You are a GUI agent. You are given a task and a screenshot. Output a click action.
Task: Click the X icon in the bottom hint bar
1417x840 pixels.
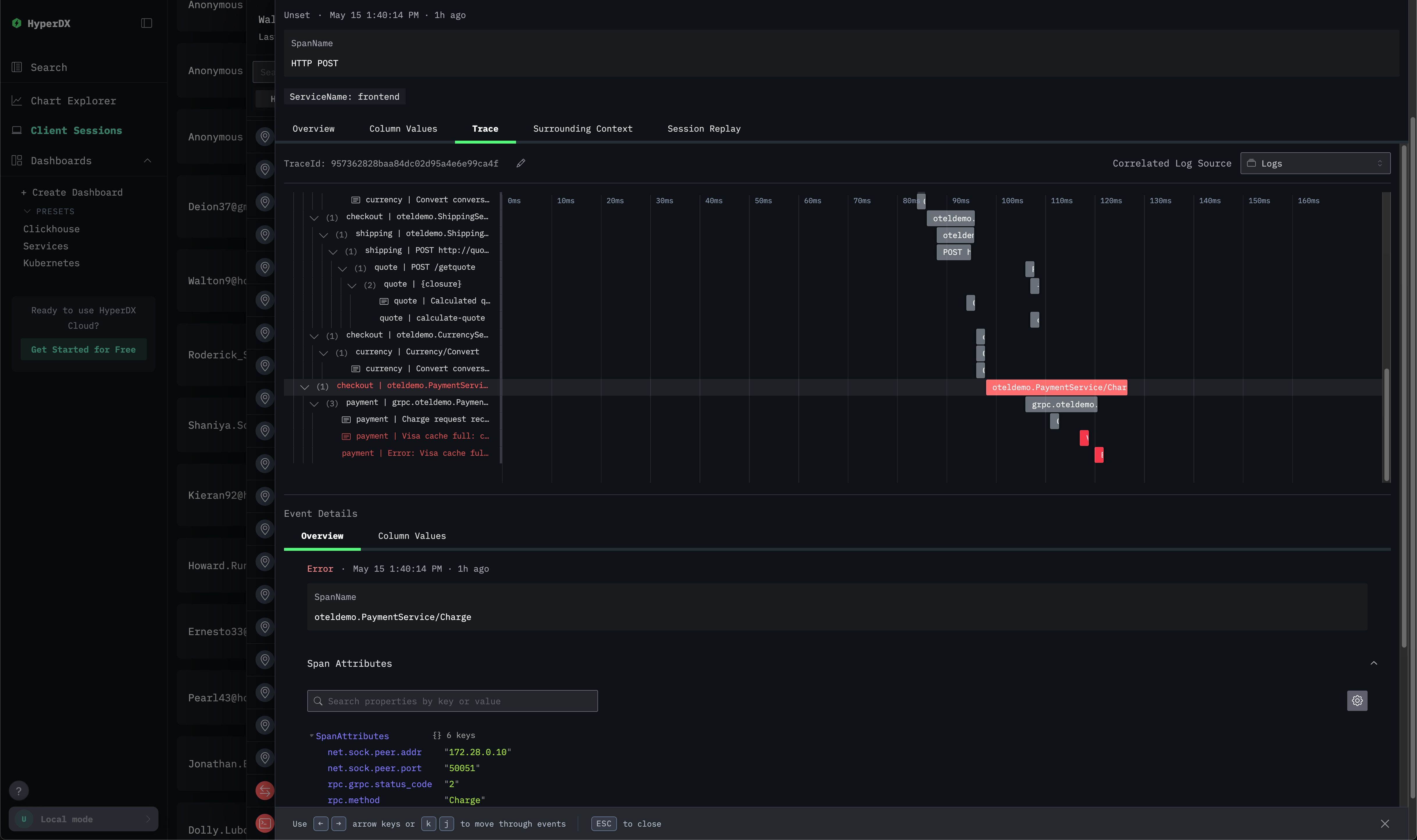point(1384,824)
